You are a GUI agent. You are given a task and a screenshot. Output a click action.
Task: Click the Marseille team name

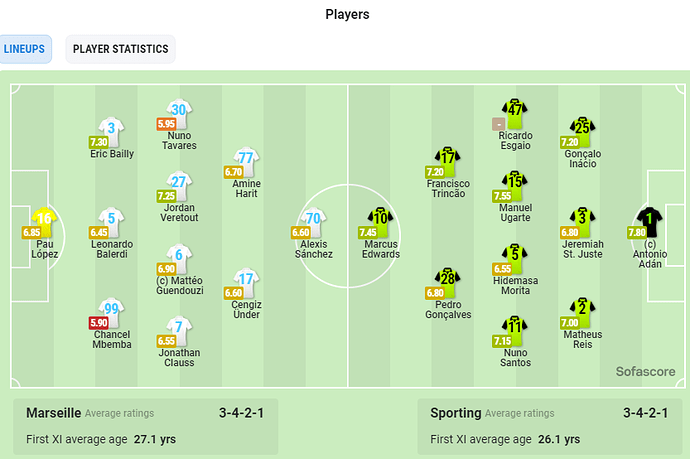[53, 413]
